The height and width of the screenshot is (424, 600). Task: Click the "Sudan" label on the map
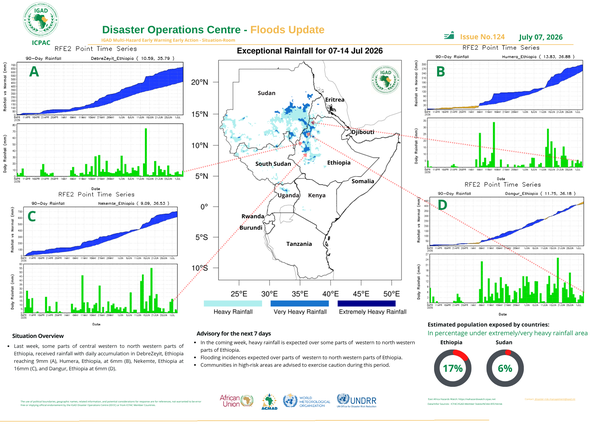[x=266, y=93]
